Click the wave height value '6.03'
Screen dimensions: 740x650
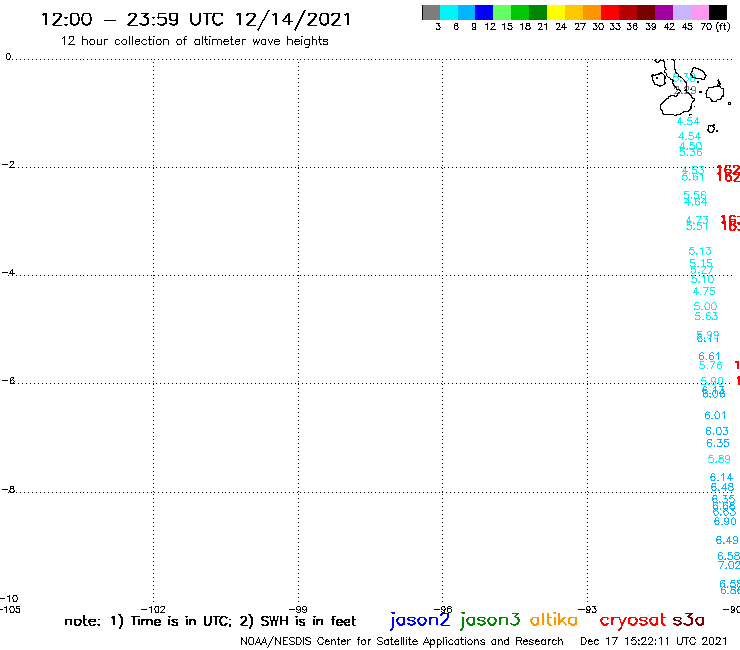coord(717,431)
